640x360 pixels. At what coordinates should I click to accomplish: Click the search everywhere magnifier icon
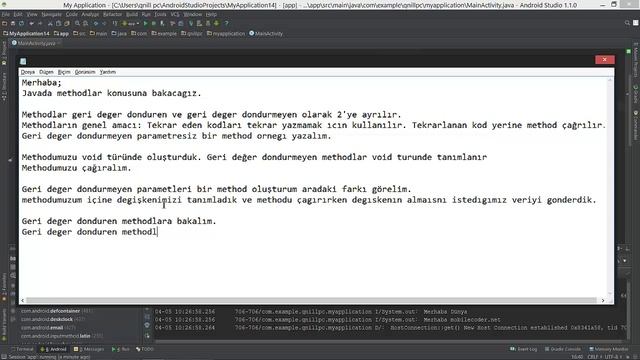(627, 23)
